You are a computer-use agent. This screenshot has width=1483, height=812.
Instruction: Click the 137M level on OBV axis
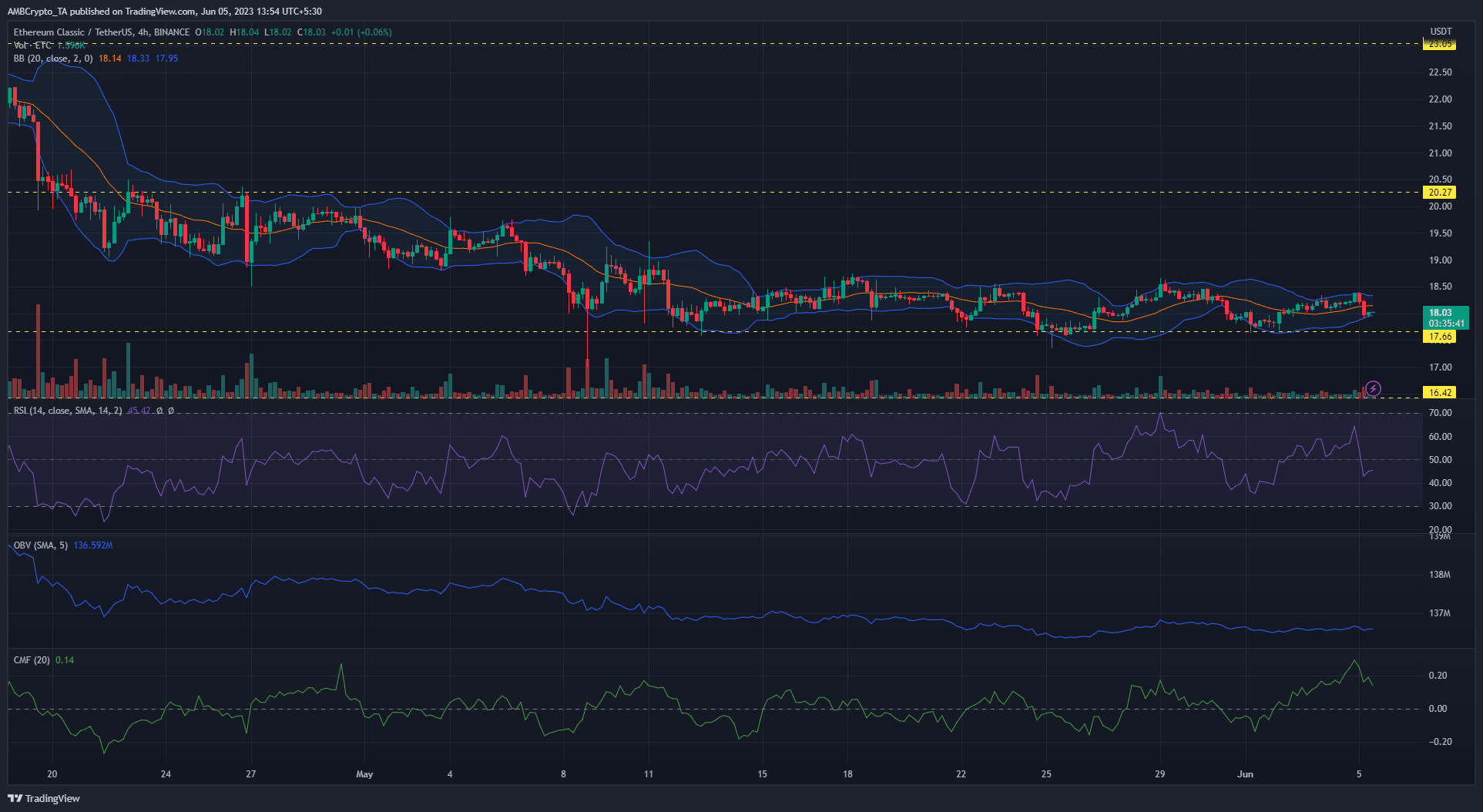(x=1440, y=613)
